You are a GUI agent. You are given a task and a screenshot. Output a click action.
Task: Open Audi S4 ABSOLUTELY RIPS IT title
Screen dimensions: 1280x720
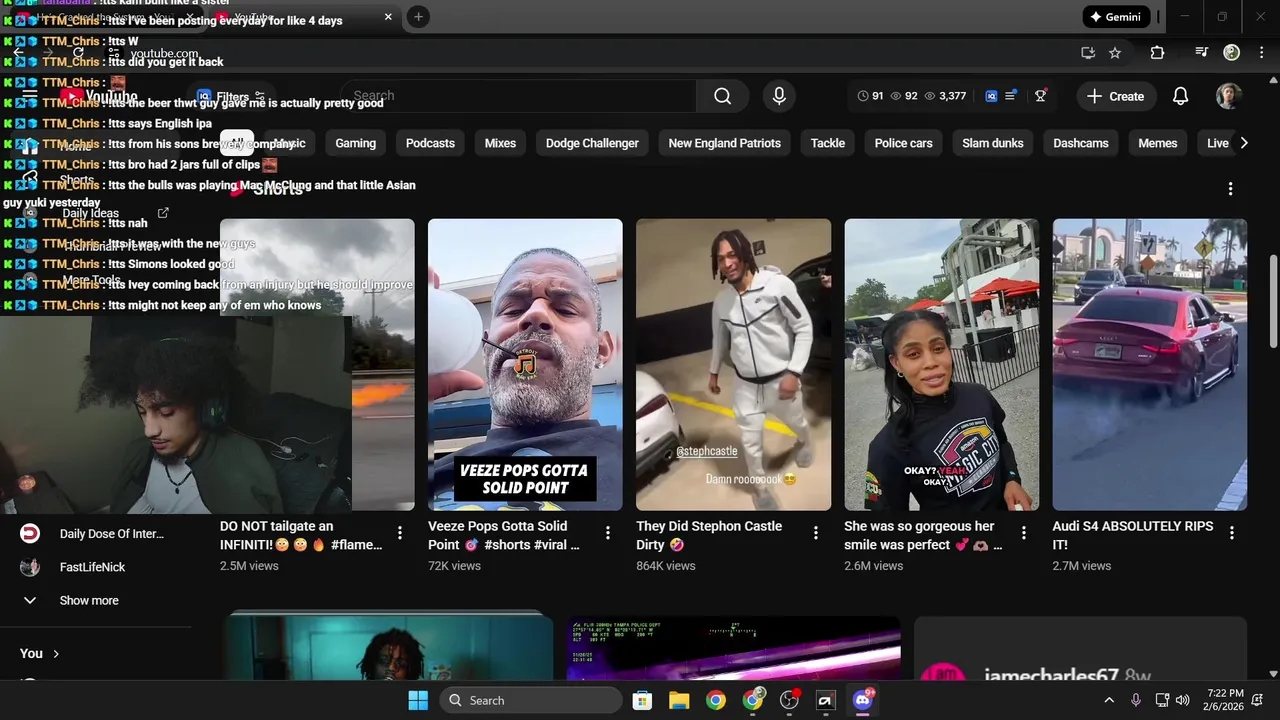(x=1133, y=535)
